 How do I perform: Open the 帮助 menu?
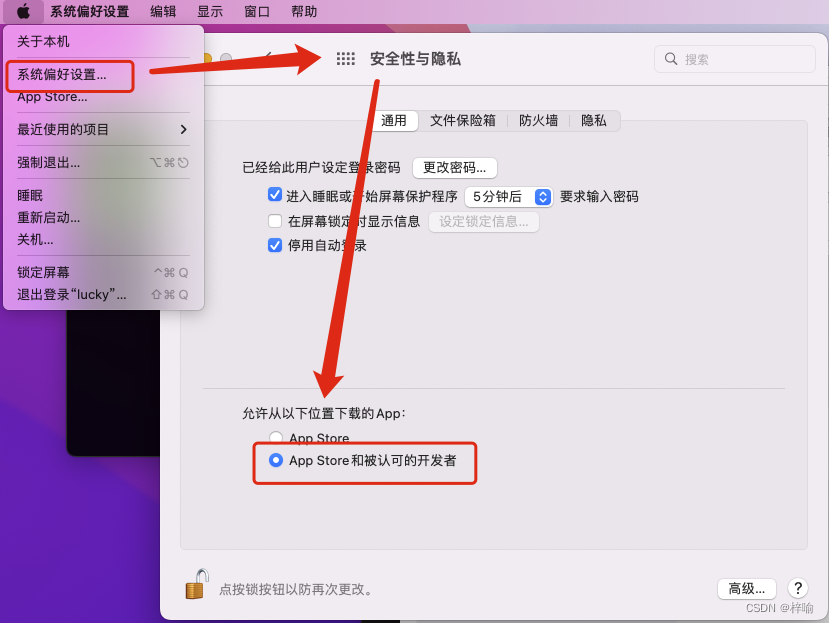point(304,12)
